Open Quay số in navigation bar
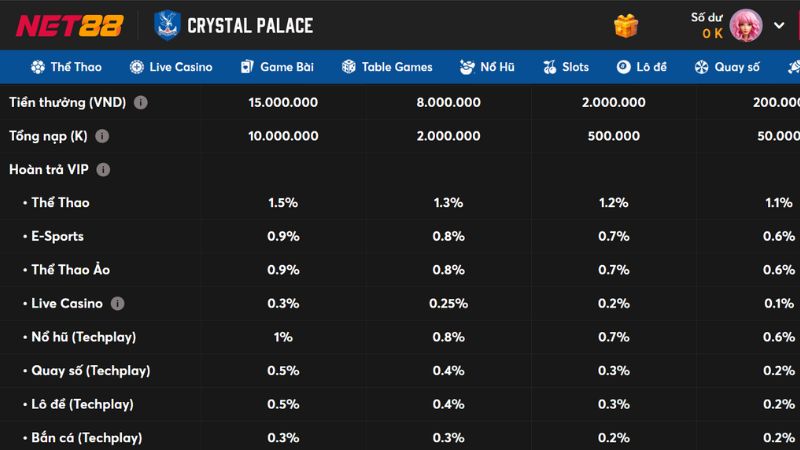The height and width of the screenshot is (450, 800). pos(727,67)
